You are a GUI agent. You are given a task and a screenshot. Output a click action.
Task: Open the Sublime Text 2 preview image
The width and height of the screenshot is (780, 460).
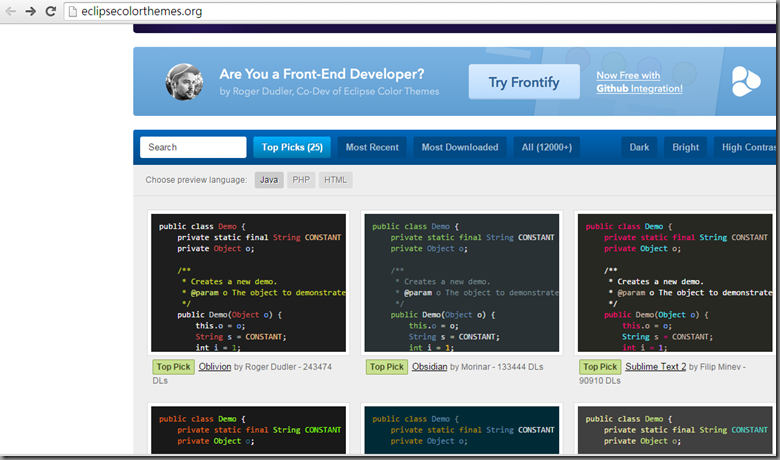point(675,283)
